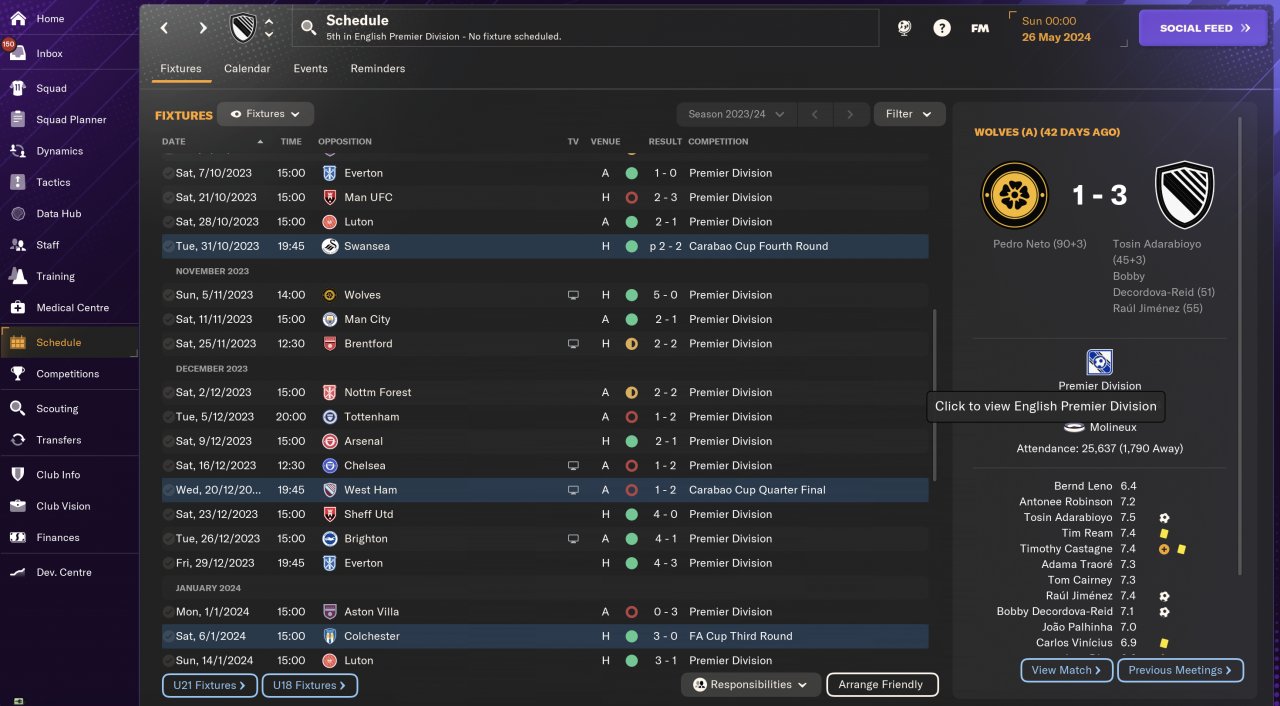Go to previous season arrow
The height and width of the screenshot is (706, 1280).
(x=815, y=114)
